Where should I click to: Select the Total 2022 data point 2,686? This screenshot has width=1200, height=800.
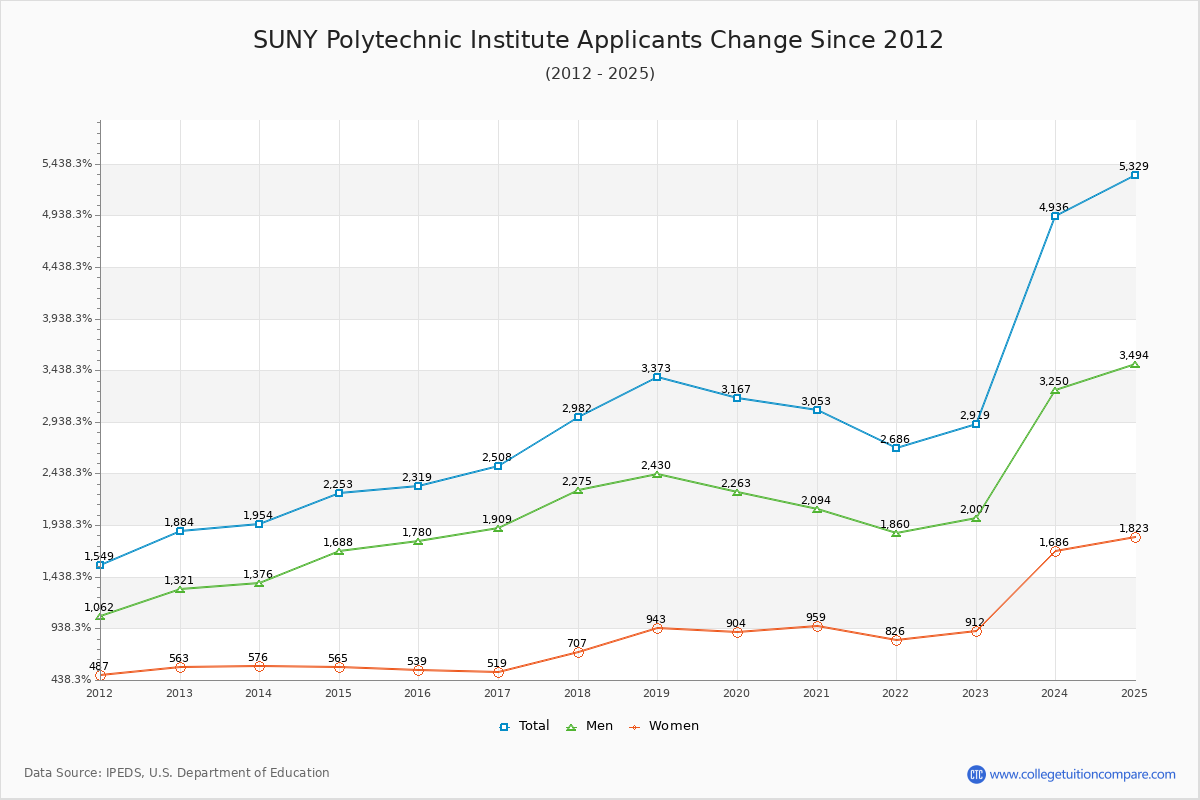click(x=896, y=448)
